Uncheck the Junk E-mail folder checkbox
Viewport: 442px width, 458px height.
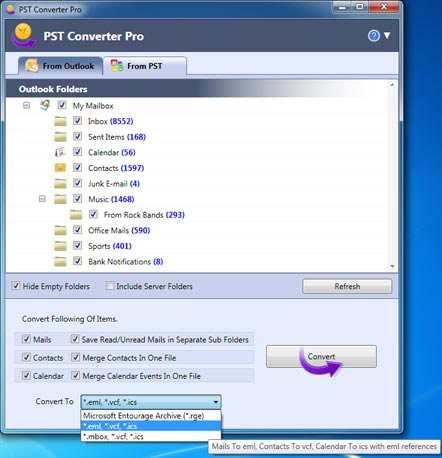click(77, 183)
